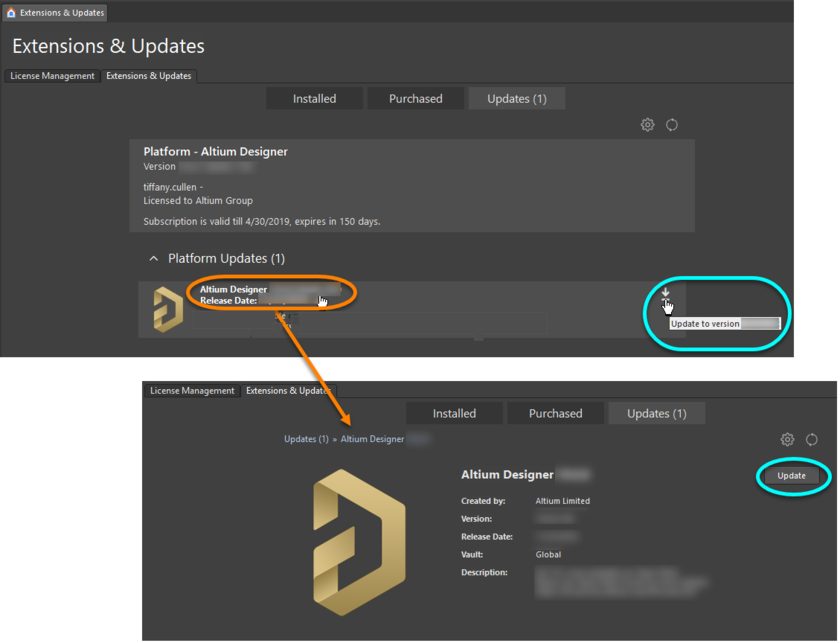This screenshot has height=643, width=840.
Task: Select the Extensions & Updates document tab
Action: [62, 14]
